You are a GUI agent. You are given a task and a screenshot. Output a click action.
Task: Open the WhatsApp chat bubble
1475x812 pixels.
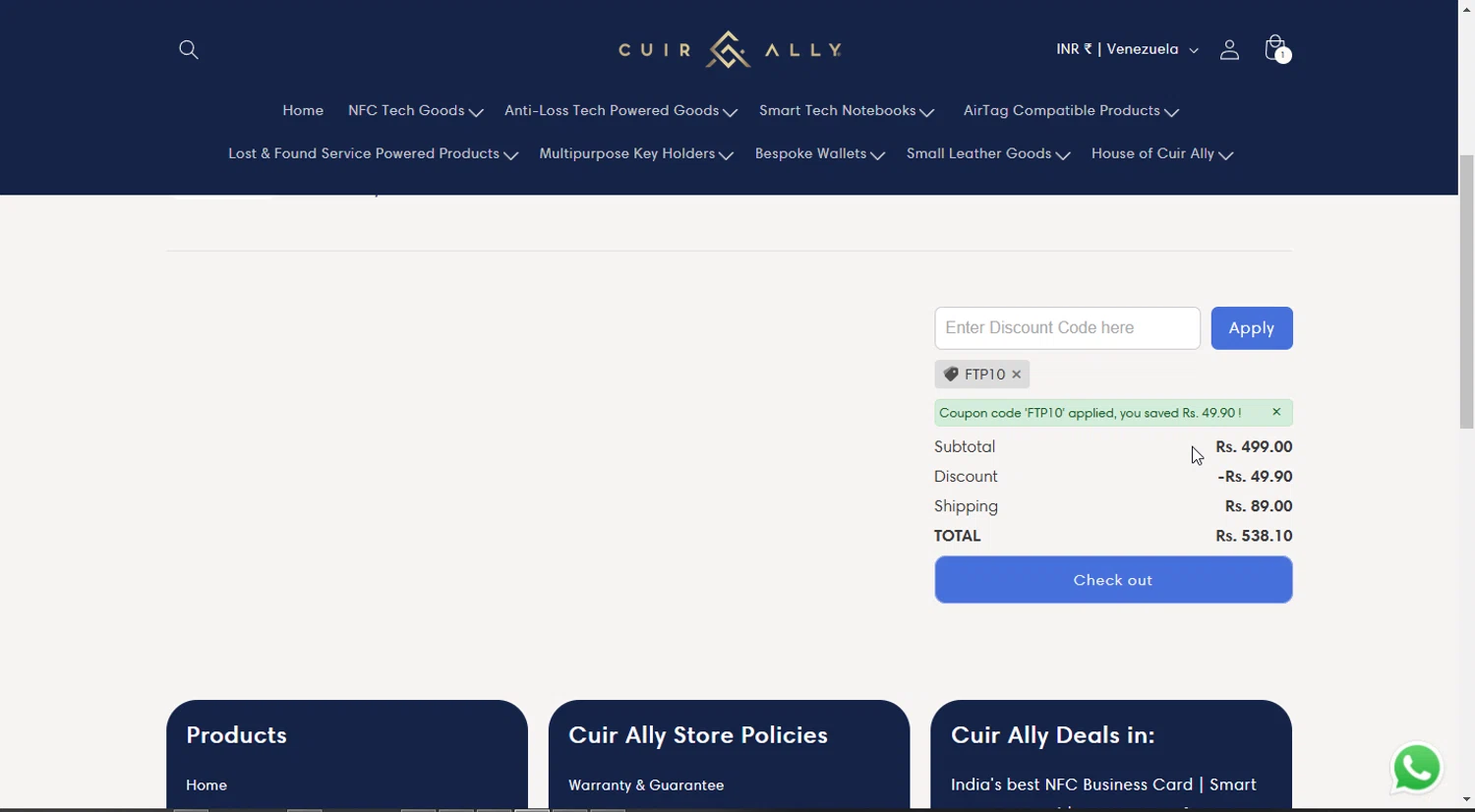[1417, 768]
